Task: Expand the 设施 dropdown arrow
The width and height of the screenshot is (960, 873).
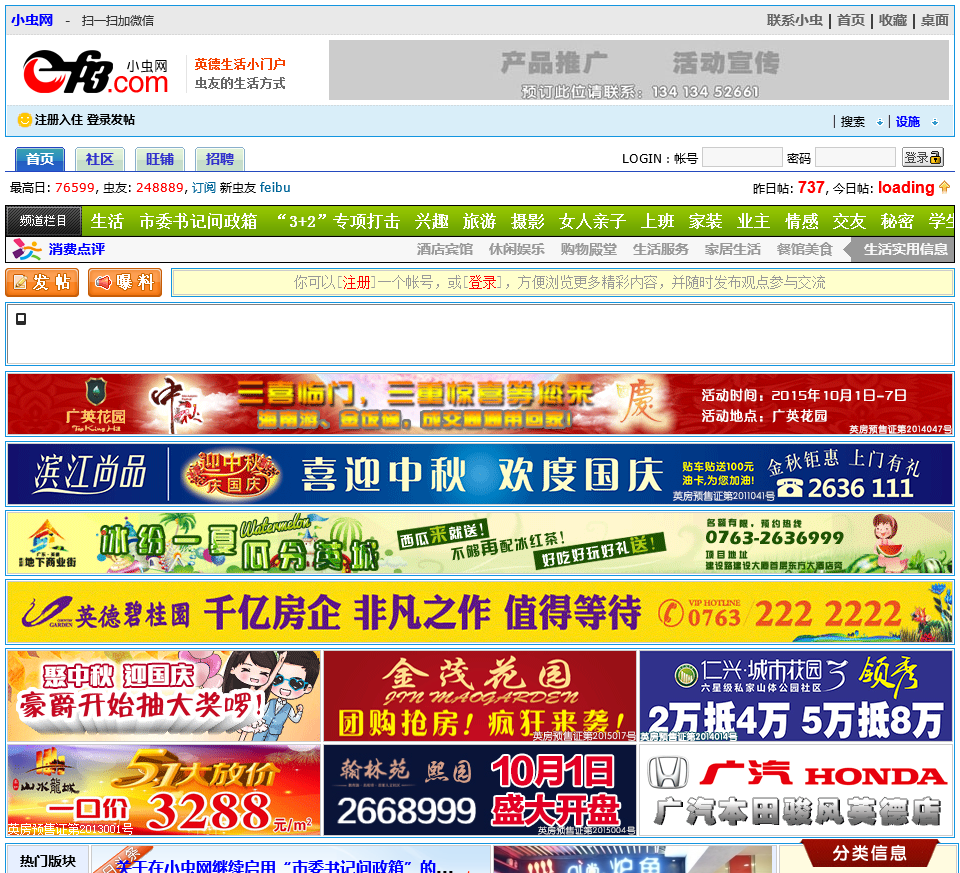Action: click(x=935, y=122)
